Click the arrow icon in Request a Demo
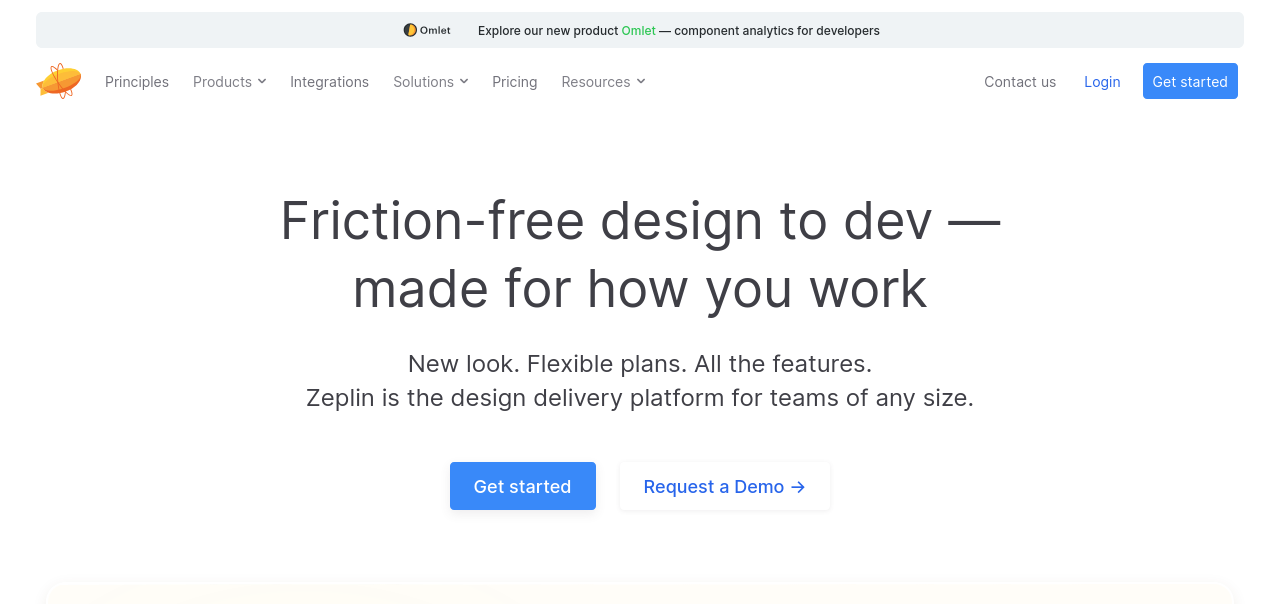Viewport: 1280px width, 604px height. coord(798,487)
